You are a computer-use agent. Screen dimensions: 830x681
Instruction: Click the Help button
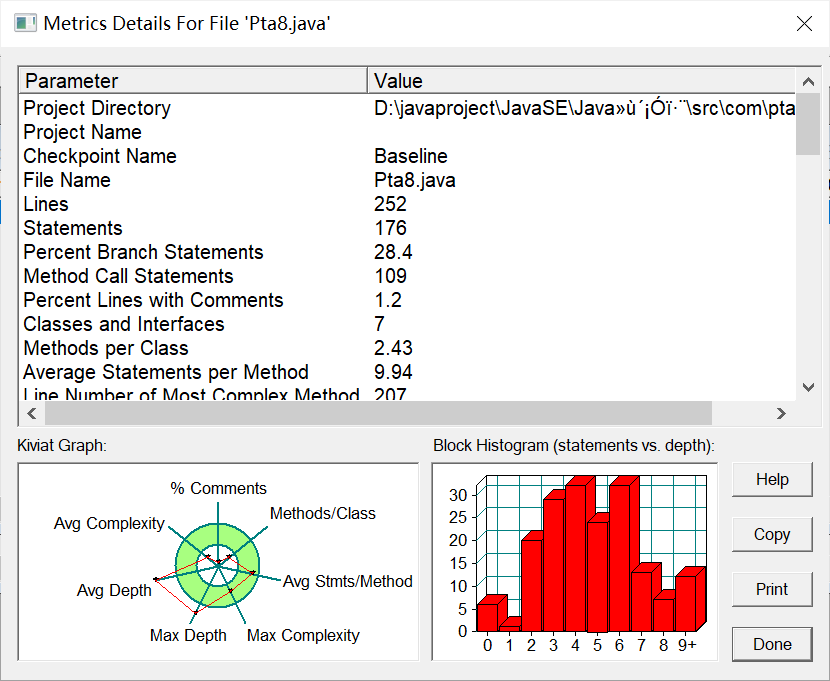(772, 479)
